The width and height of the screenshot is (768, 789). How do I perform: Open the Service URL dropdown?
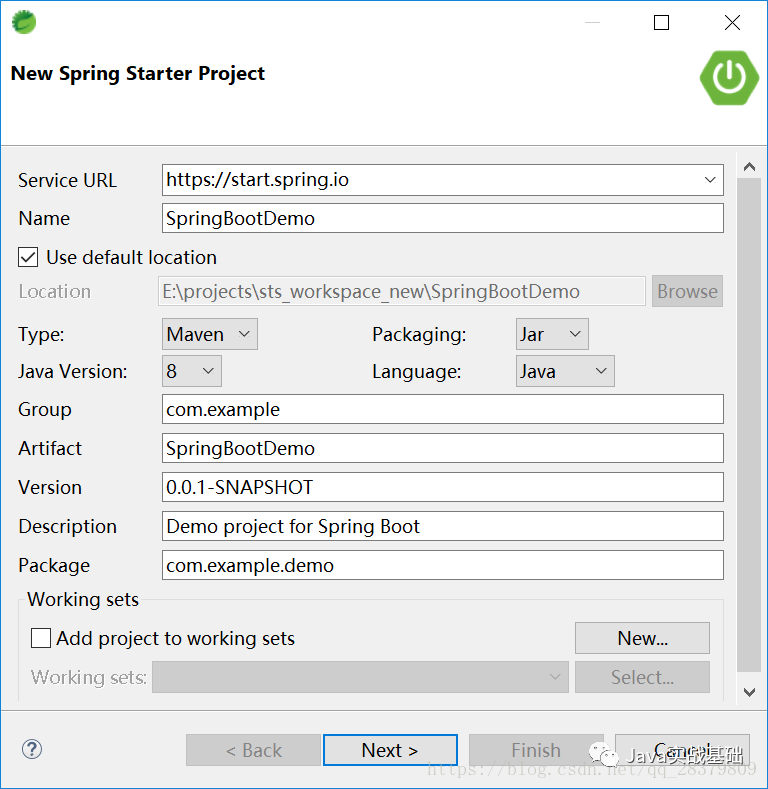point(710,180)
